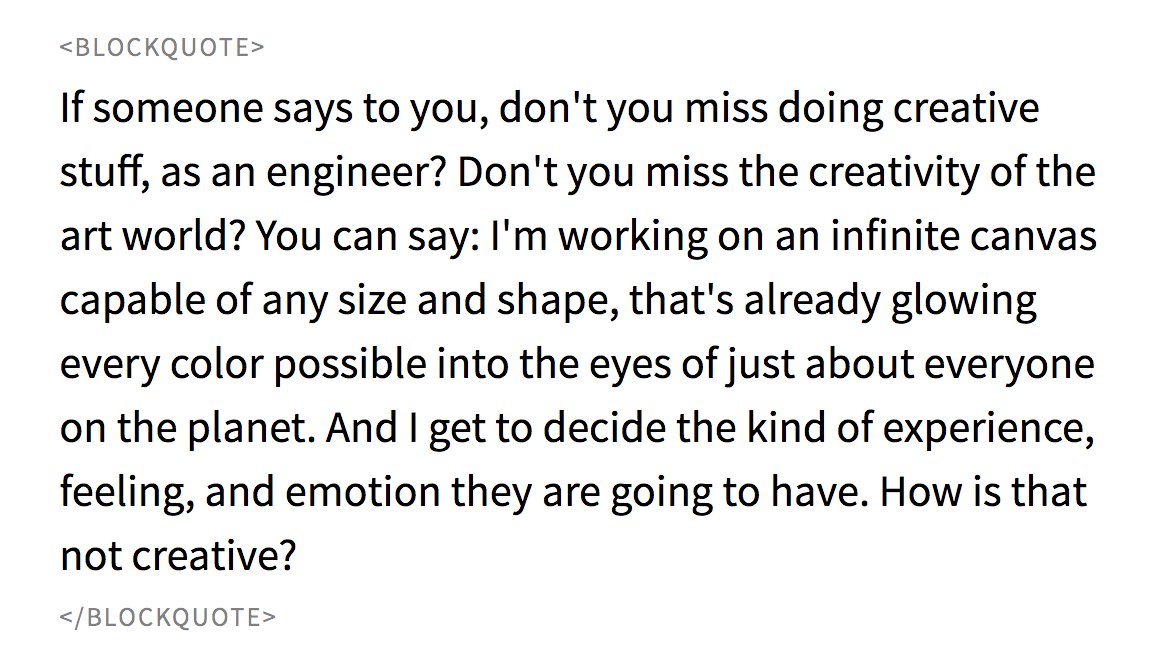Click the opening <BLOCKQUOTE> tag label
This screenshot has width=1176, height=668.
(162, 47)
